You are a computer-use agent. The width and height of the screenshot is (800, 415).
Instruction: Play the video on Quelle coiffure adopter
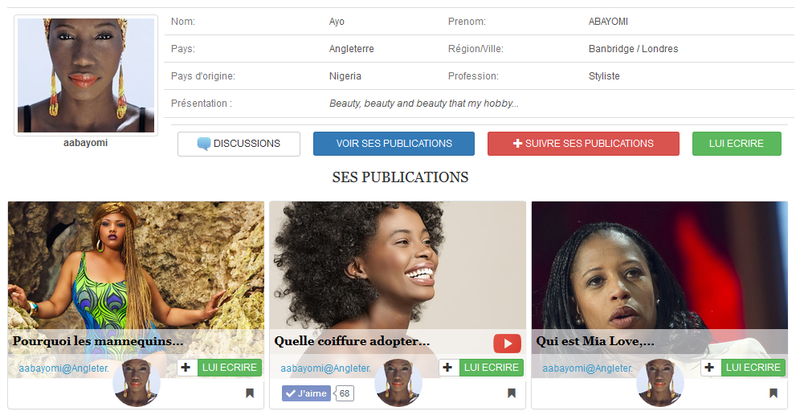coord(507,344)
